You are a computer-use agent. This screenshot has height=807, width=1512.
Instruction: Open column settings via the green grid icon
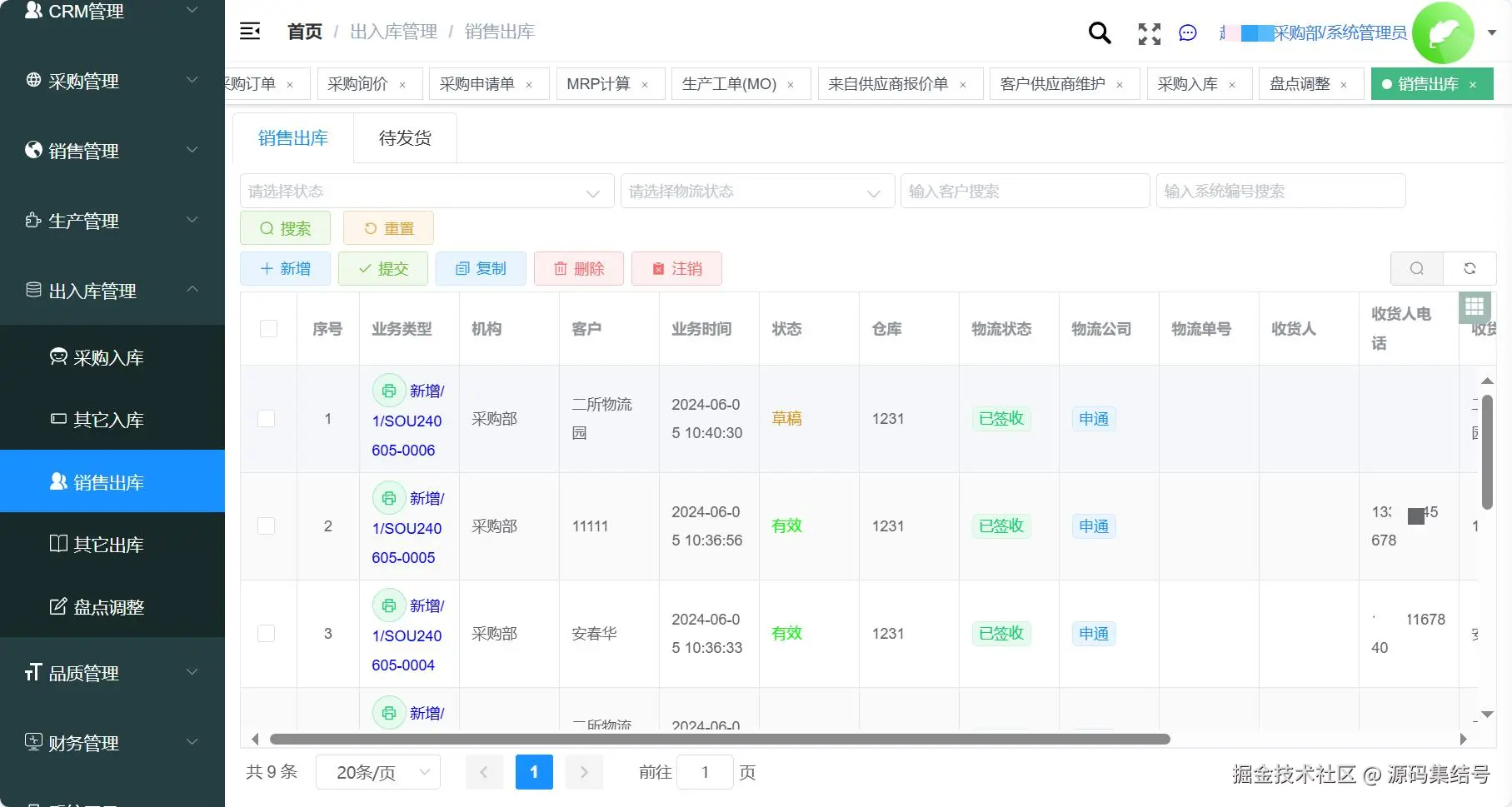(x=1475, y=307)
